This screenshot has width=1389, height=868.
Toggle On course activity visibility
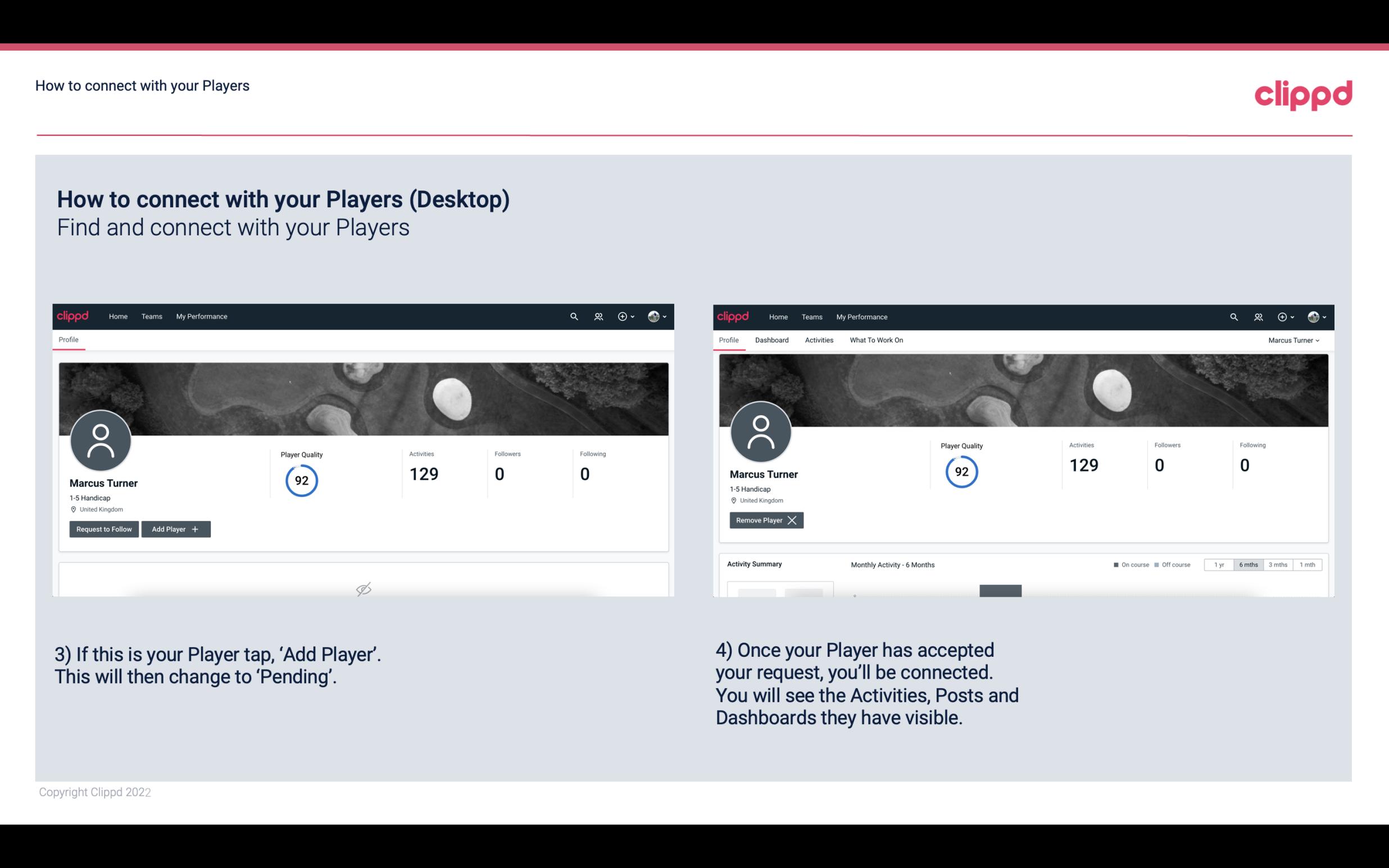point(1131,564)
